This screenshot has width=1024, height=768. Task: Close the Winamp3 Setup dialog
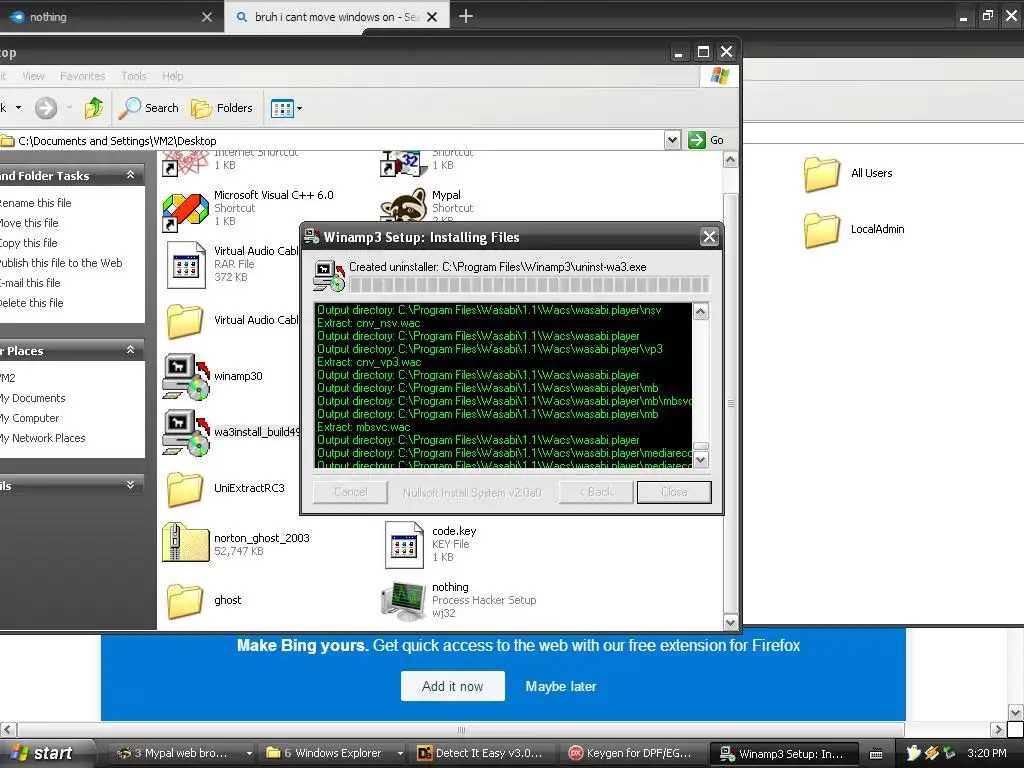pos(709,236)
